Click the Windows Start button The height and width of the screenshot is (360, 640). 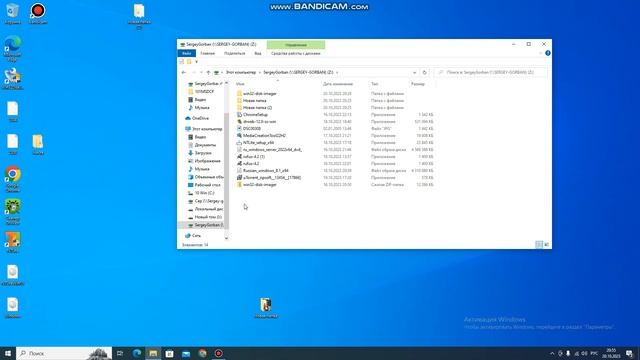pos(8,353)
